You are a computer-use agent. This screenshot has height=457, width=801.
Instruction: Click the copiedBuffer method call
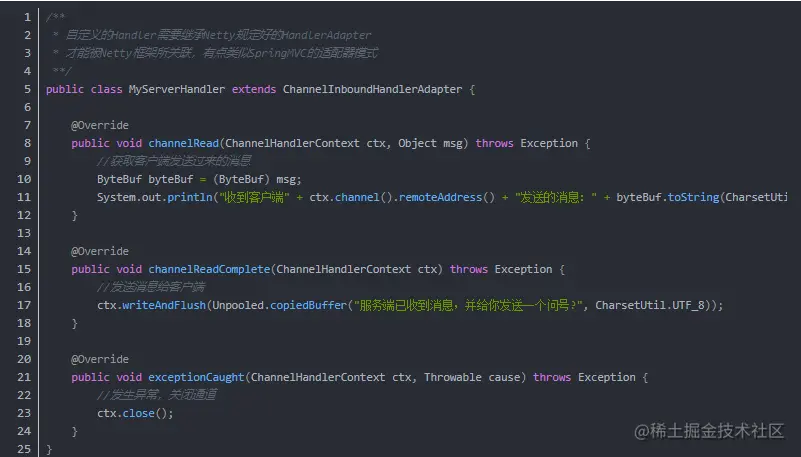point(308,305)
